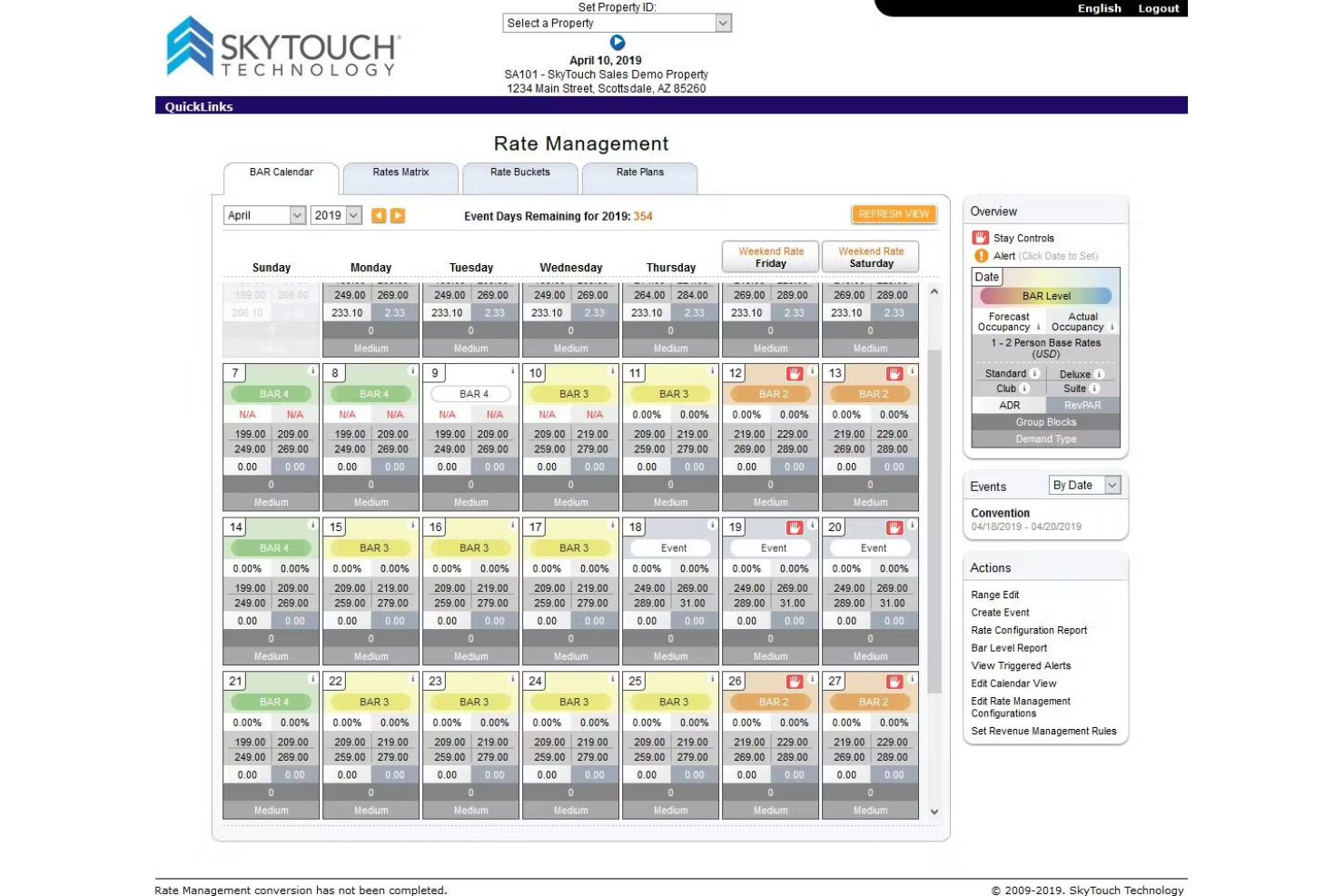This screenshot has height=896, width=1344.
Task: Click stay control hand icon on day 19
Action: (x=795, y=527)
